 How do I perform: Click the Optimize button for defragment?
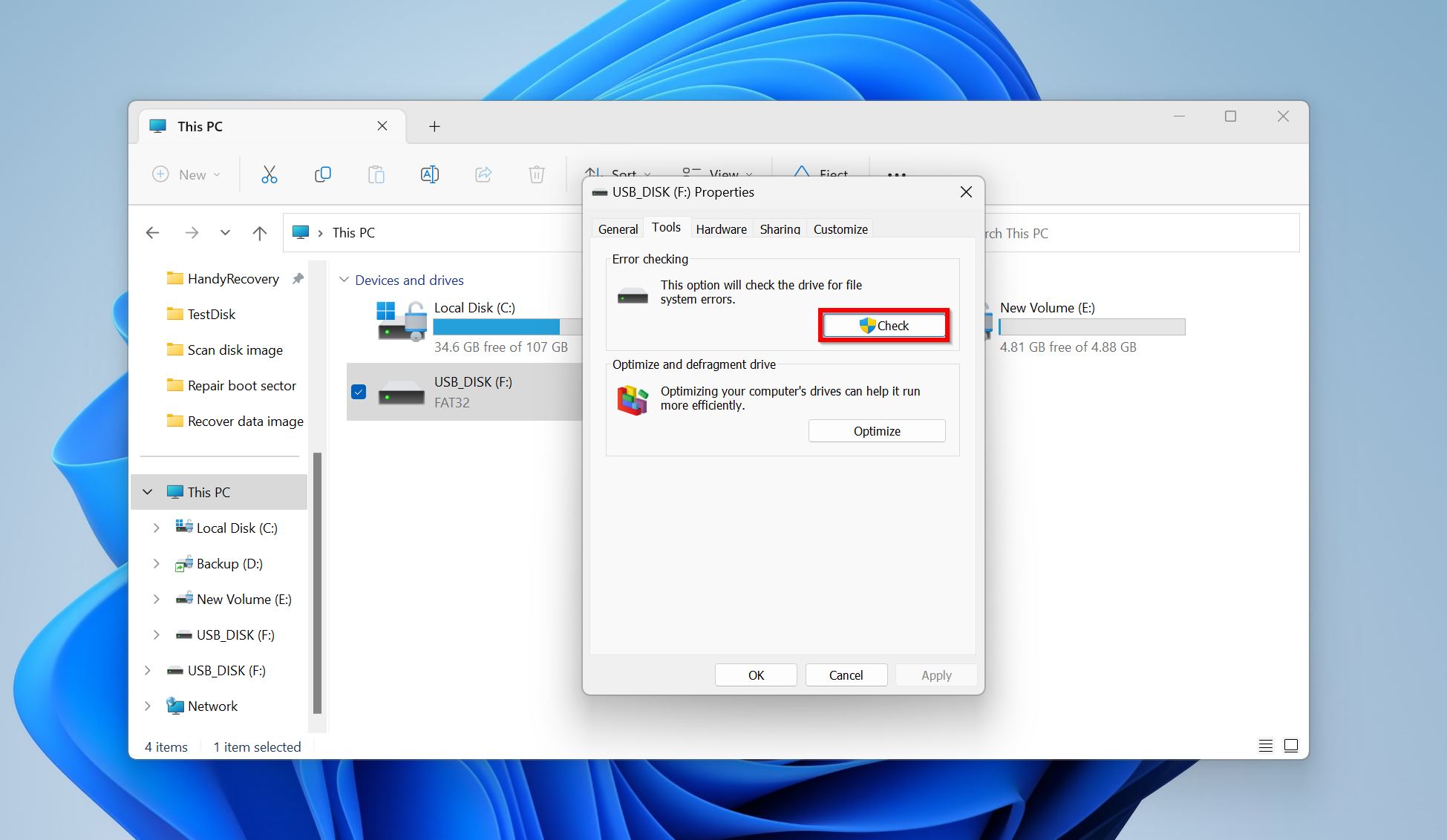(876, 431)
